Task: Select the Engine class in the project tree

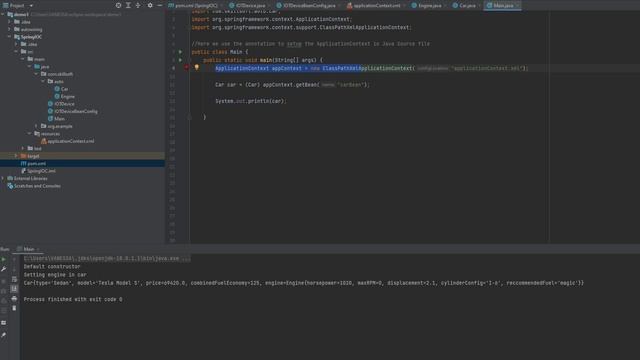Action: [x=64, y=96]
